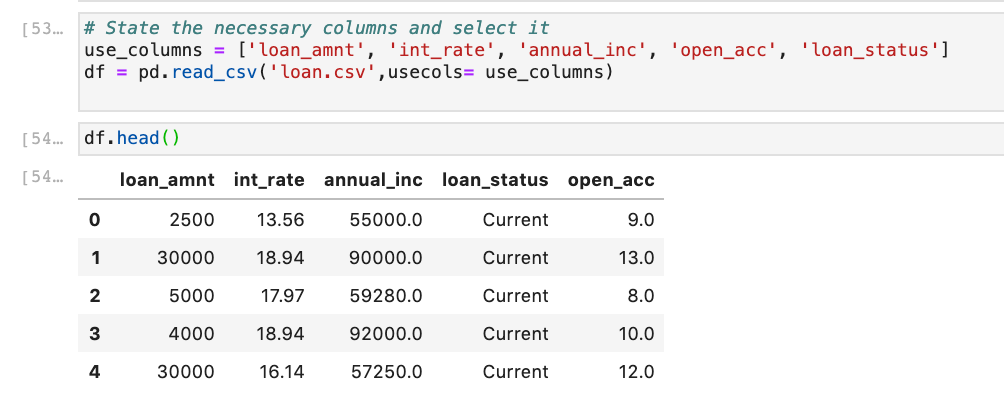Click the cell 54 input prompt
Screen dimensions: 1004x412
tap(43, 139)
